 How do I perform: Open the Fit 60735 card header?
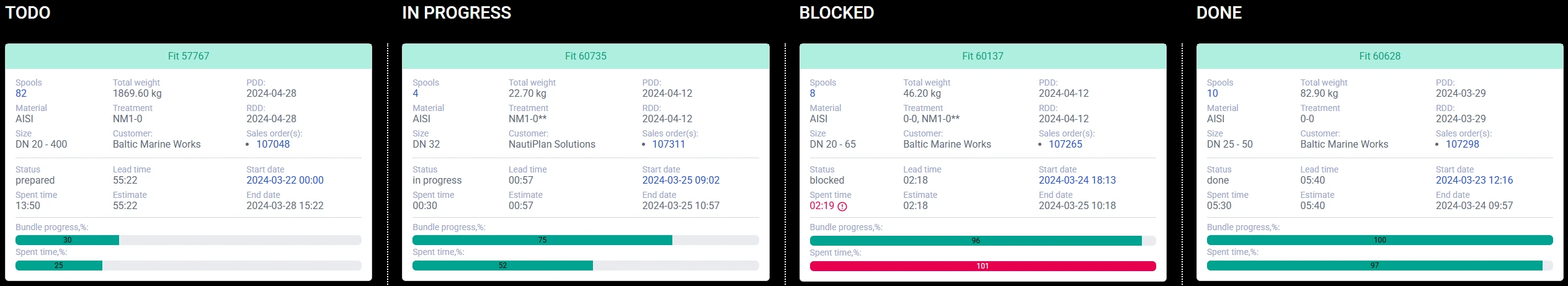click(x=586, y=56)
